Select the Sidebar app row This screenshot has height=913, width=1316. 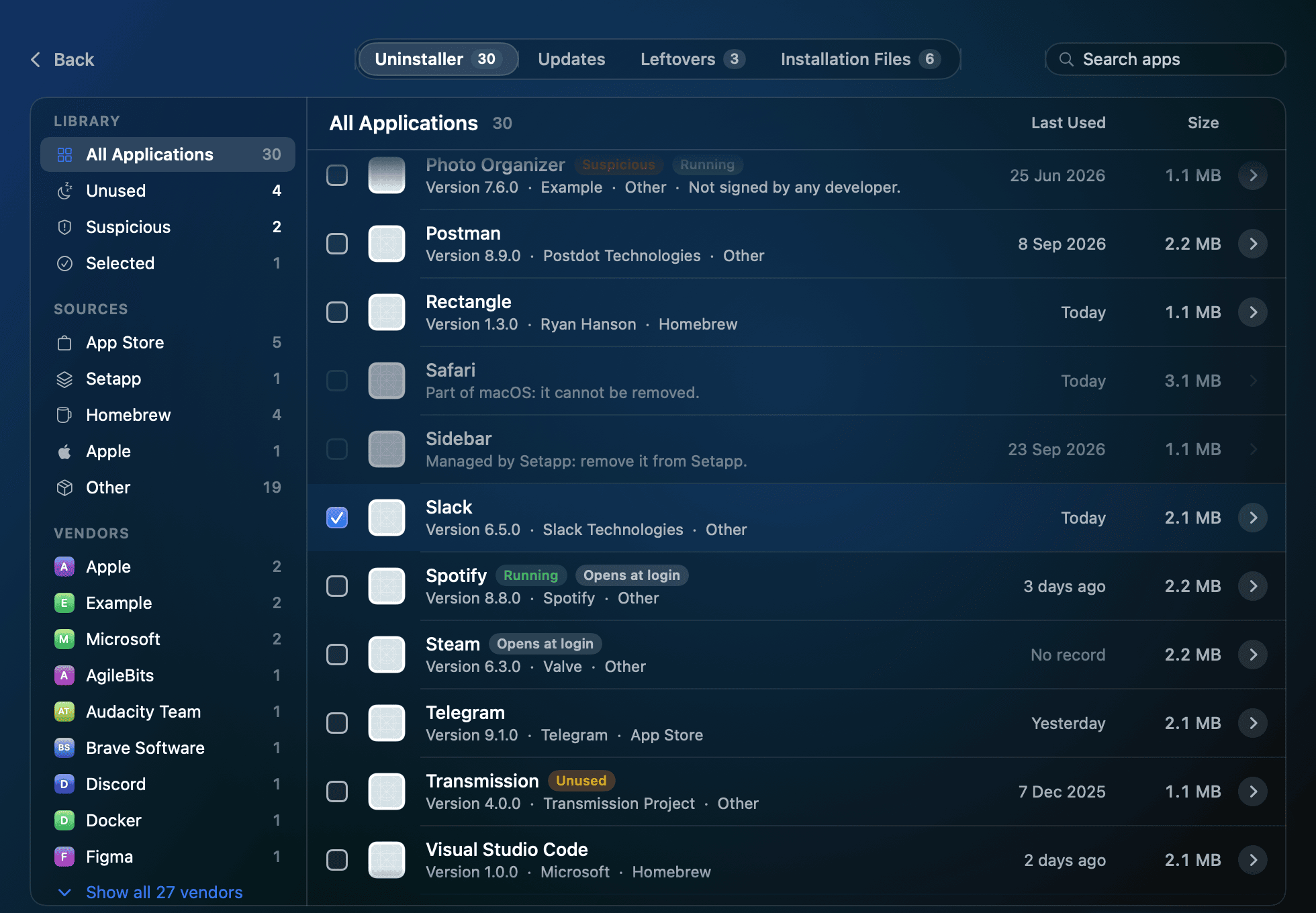point(796,449)
